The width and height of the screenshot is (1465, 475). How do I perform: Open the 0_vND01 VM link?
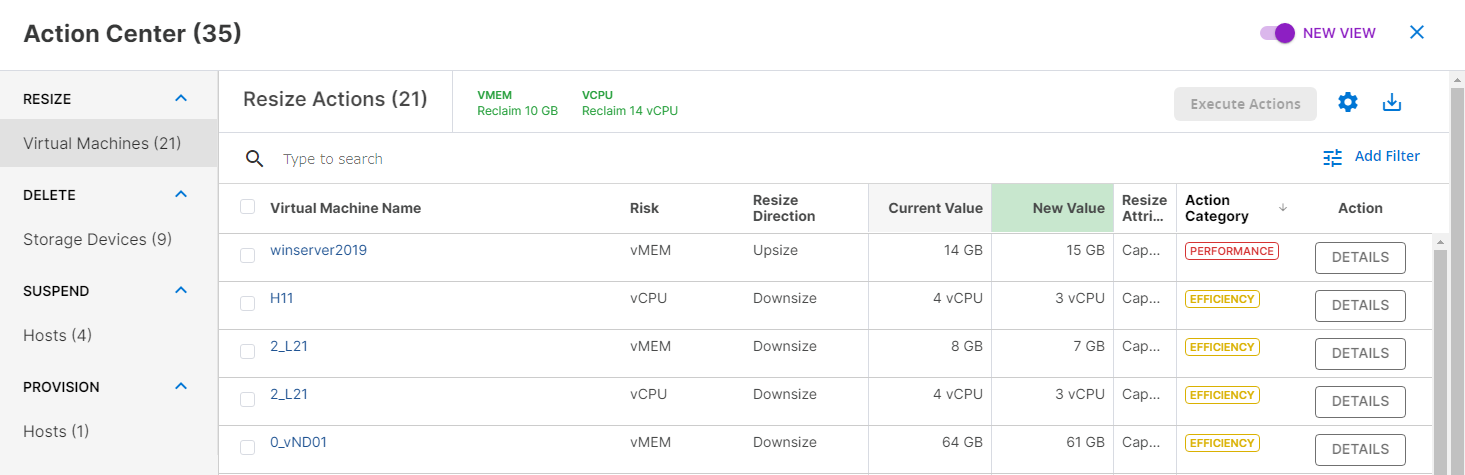pos(298,442)
